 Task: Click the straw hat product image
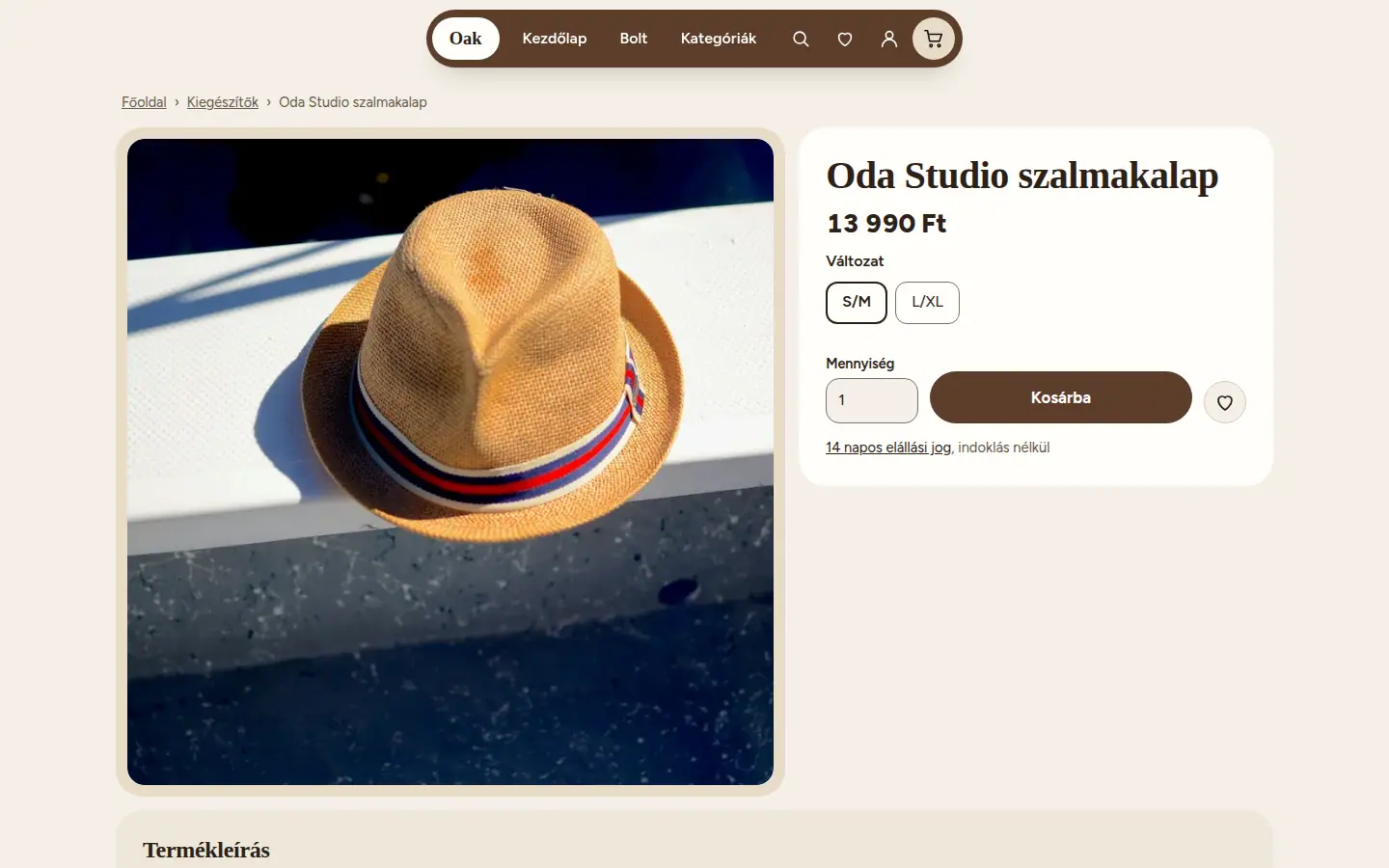[x=450, y=462]
